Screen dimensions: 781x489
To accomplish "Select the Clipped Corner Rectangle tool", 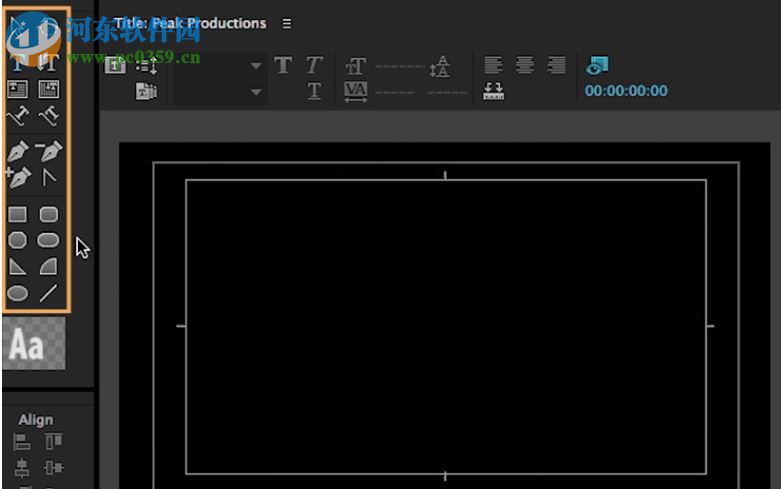I will pos(18,240).
